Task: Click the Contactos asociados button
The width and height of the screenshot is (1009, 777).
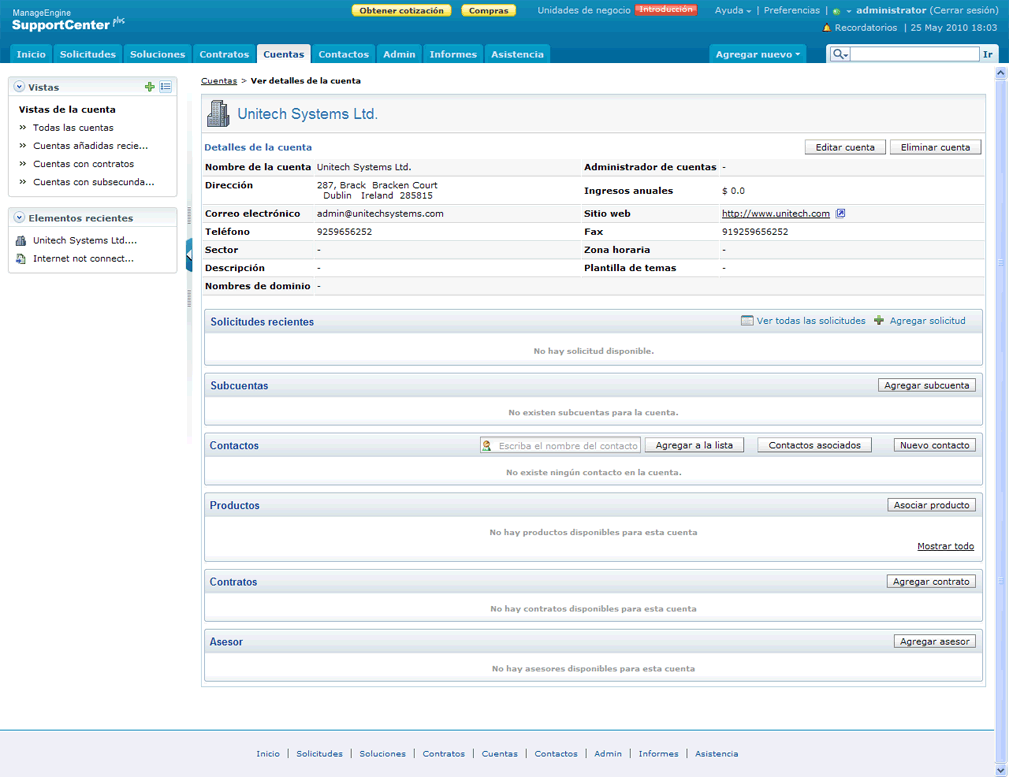Action: (814, 445)
